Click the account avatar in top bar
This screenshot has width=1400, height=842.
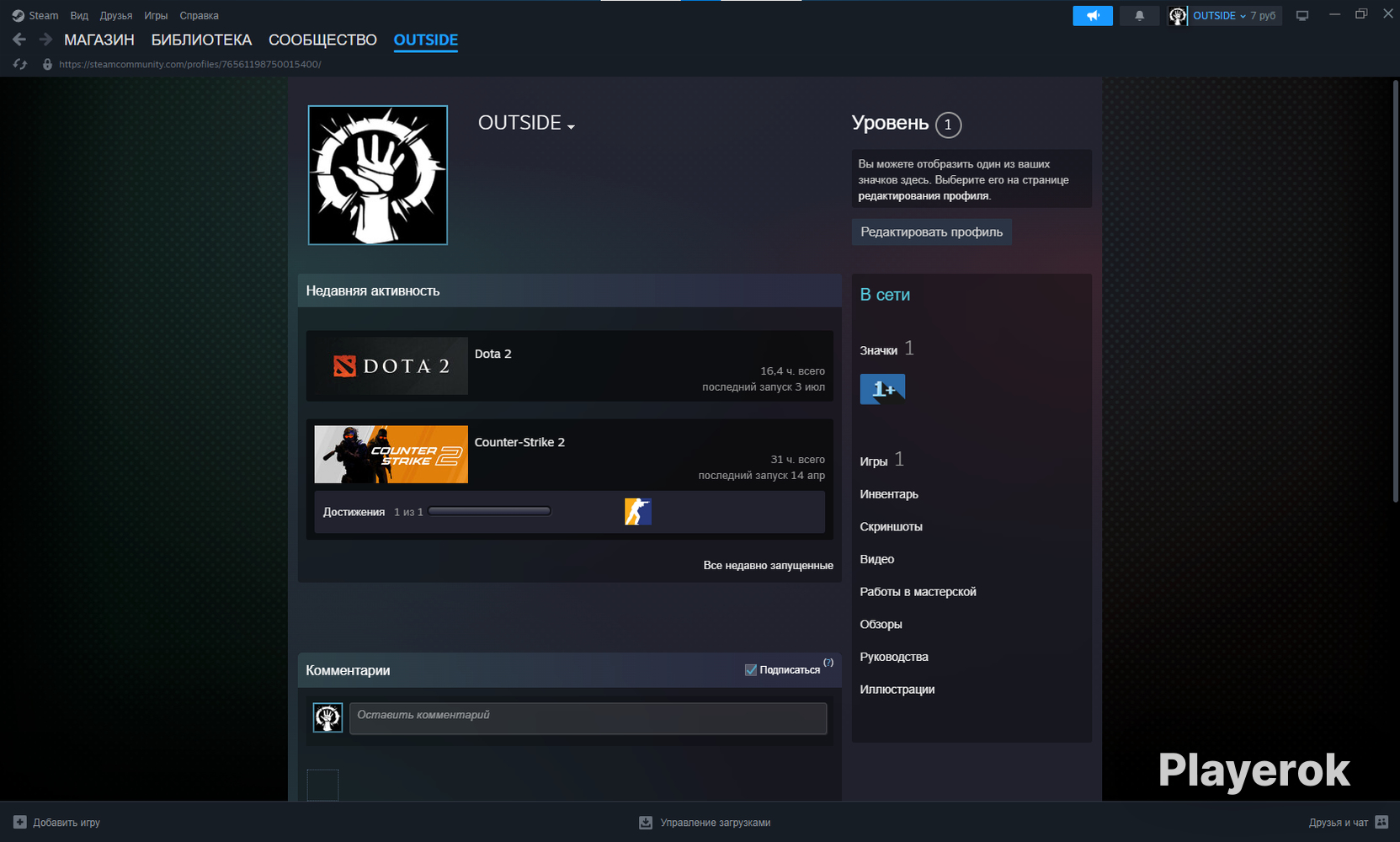click(1178, 16)
